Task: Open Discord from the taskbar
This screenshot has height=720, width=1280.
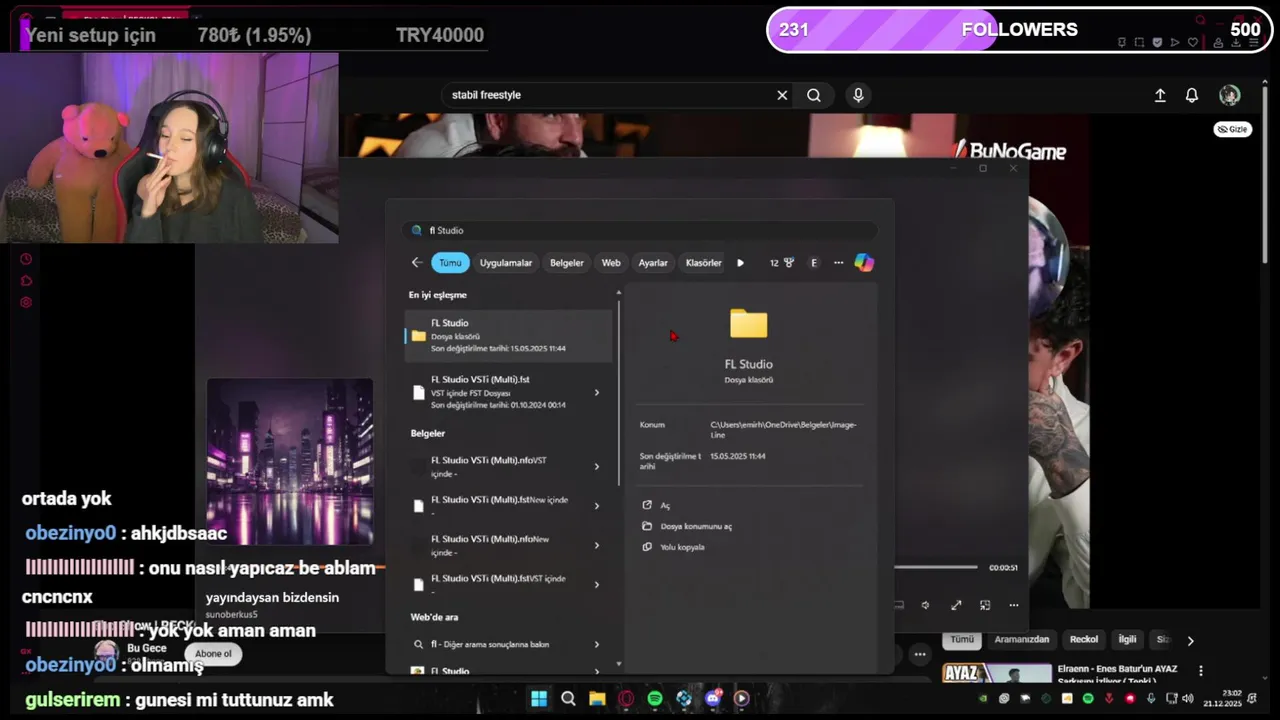Action: click(713, 698)
